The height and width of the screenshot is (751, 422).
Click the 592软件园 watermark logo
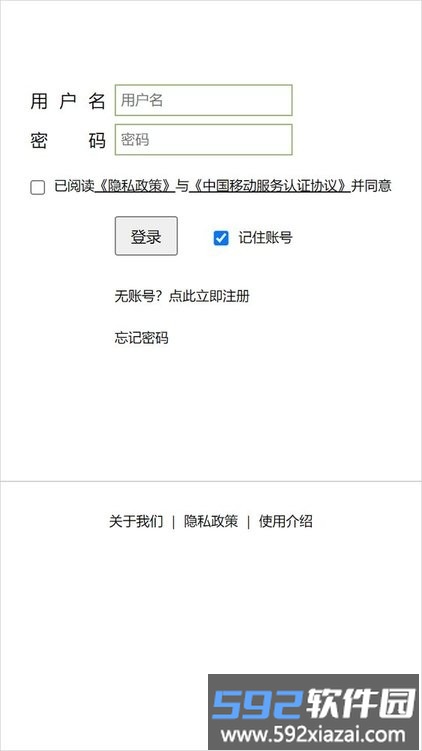coord(314,704)
